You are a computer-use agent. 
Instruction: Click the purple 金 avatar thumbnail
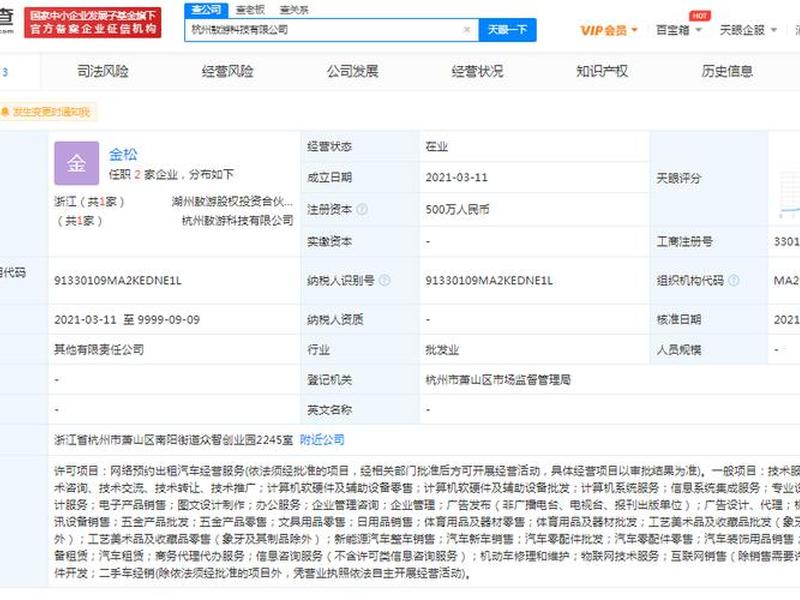point(77,163)
